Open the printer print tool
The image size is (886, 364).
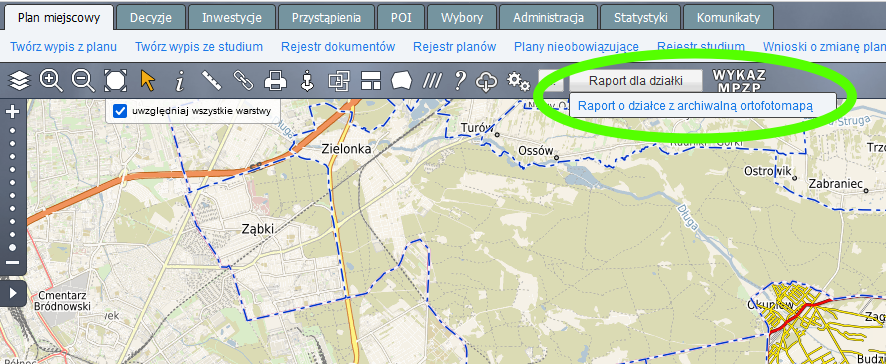[276, 81]
